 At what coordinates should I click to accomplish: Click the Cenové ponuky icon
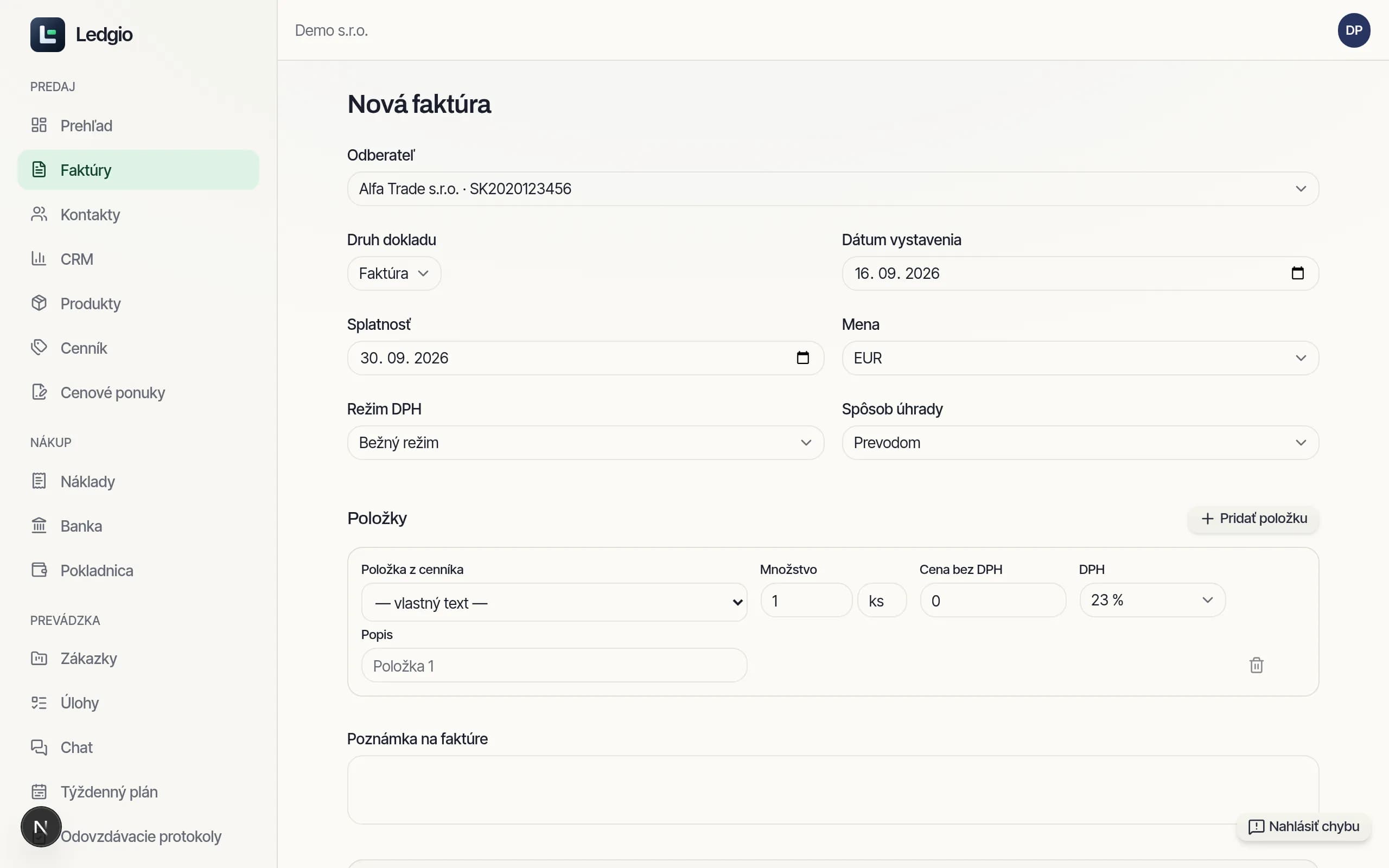tap(39, 392)
